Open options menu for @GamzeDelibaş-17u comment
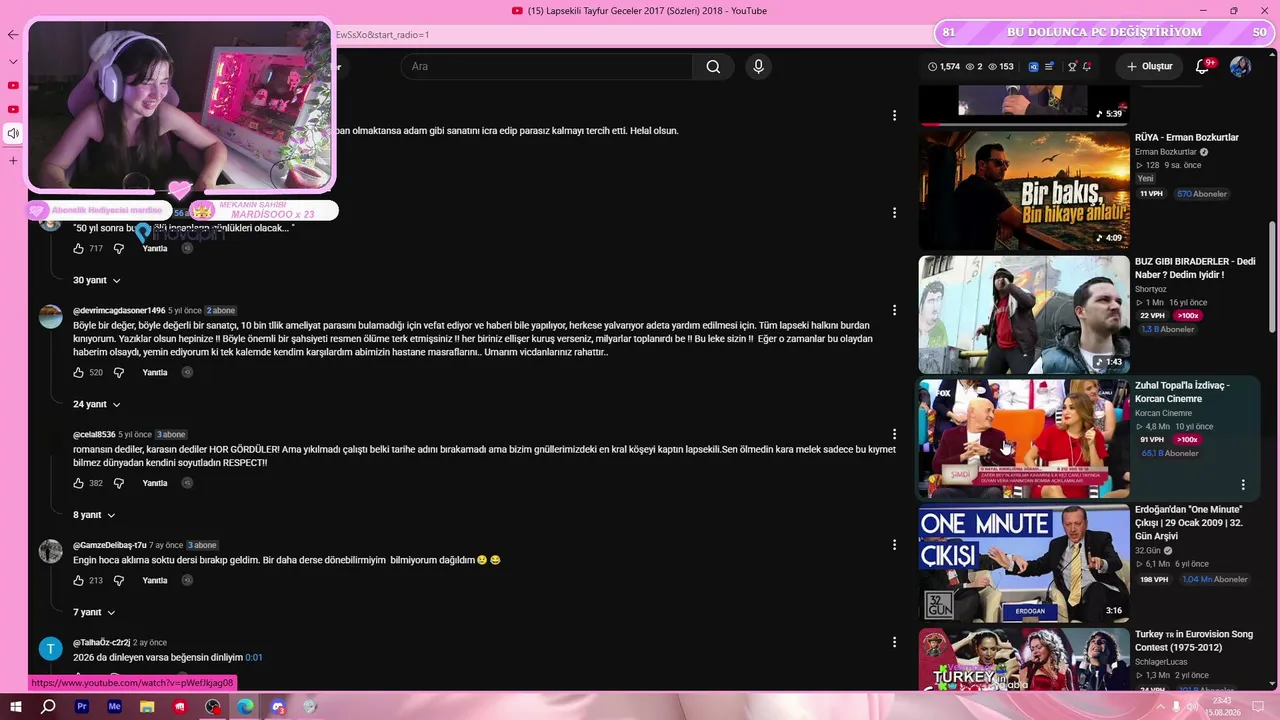 click(894, 545)
